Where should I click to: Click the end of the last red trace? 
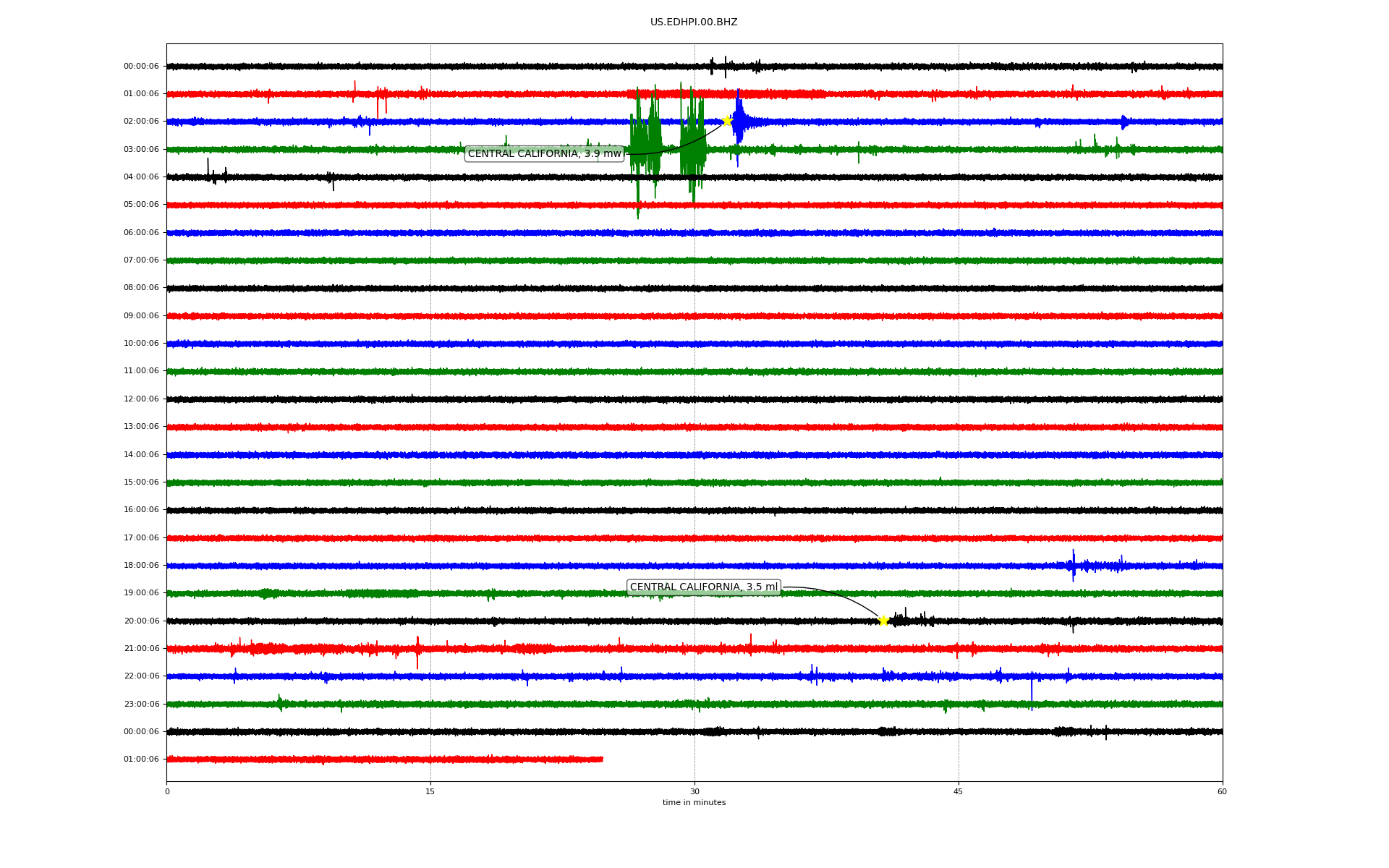[x=601, y=759]
